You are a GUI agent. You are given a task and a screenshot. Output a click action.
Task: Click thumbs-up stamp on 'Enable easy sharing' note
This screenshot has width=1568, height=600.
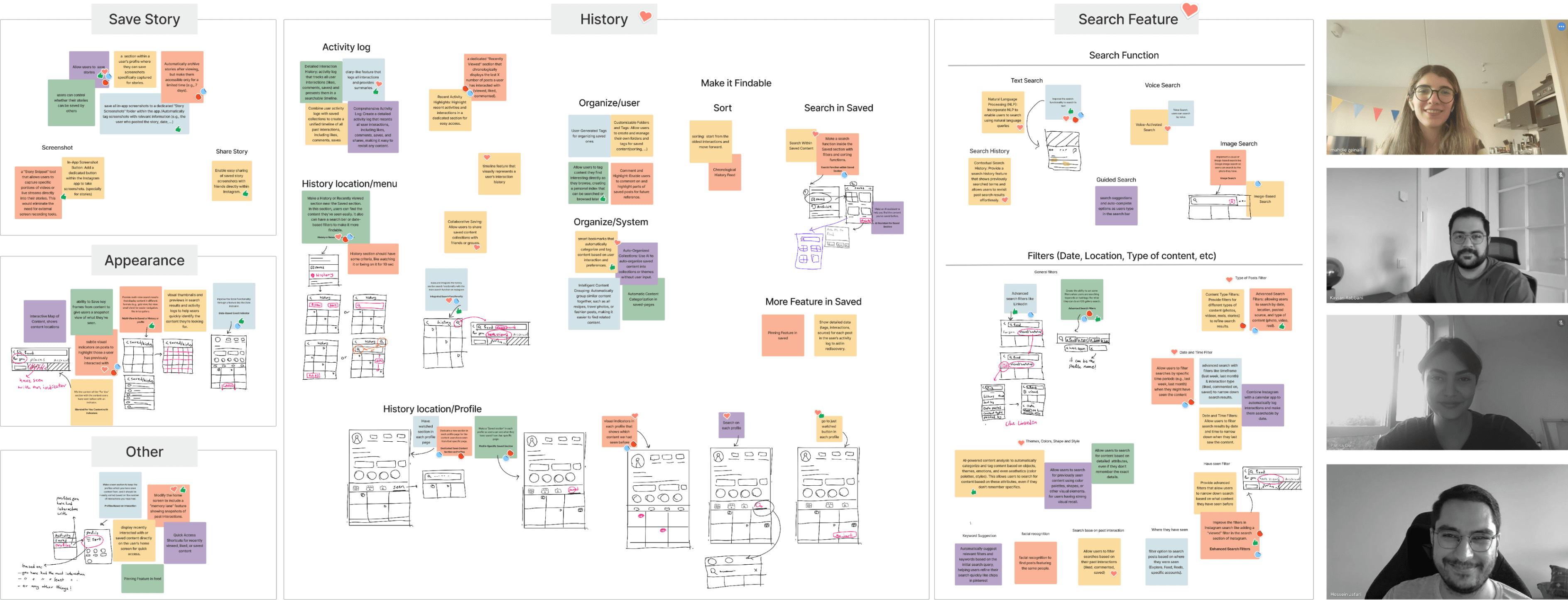[245, 194]
